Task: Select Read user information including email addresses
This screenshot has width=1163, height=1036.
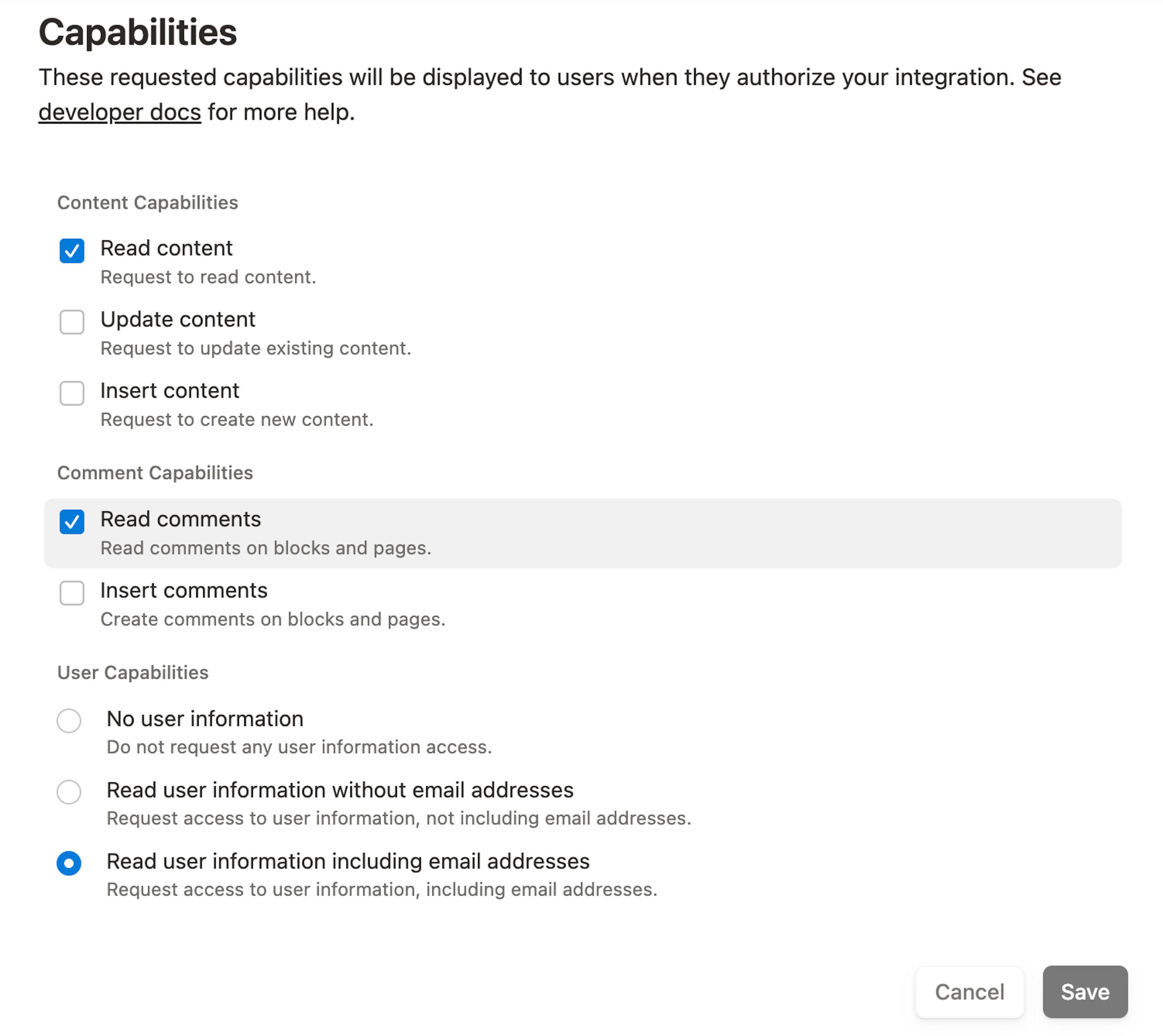Action: [x=69, y=863]
